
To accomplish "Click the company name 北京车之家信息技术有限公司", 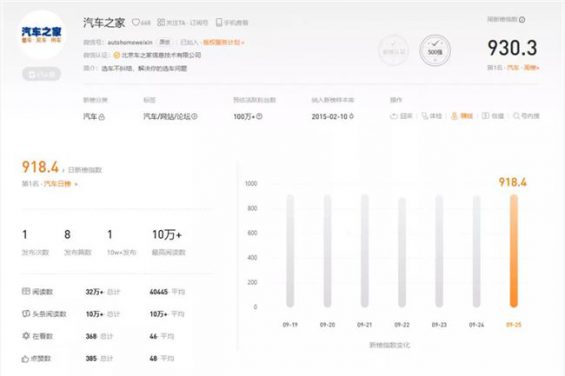I will [161, 55].
